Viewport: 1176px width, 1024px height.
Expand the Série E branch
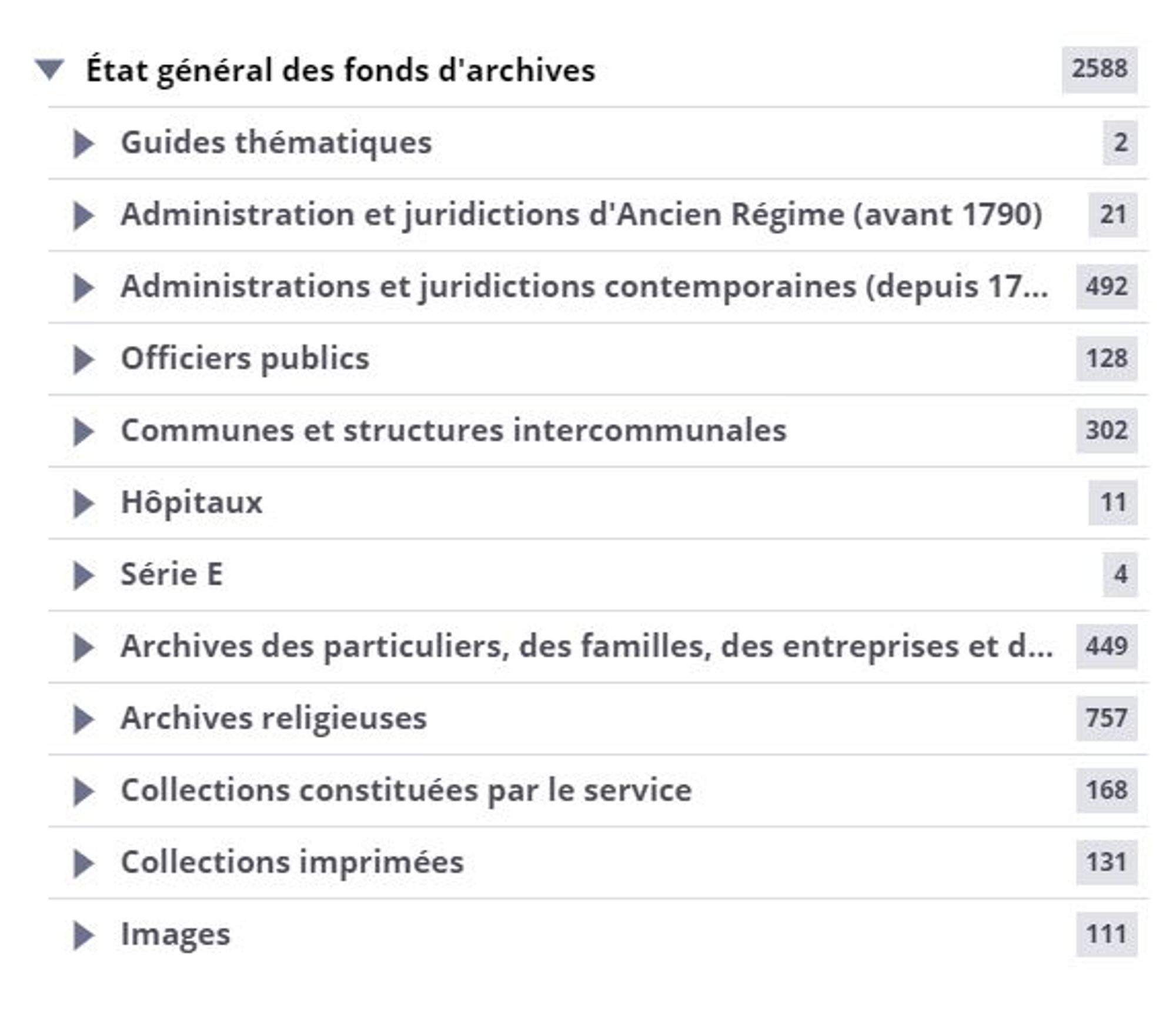tap(83, 573)
